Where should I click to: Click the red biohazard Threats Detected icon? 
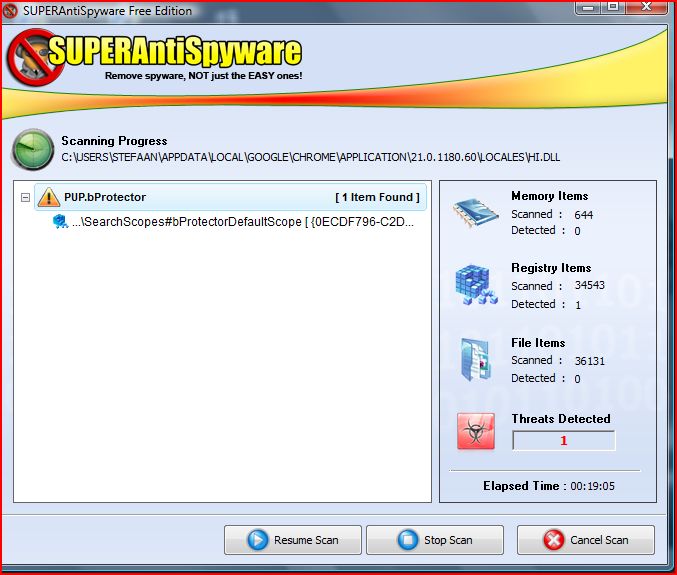click(x=476, y=431)
